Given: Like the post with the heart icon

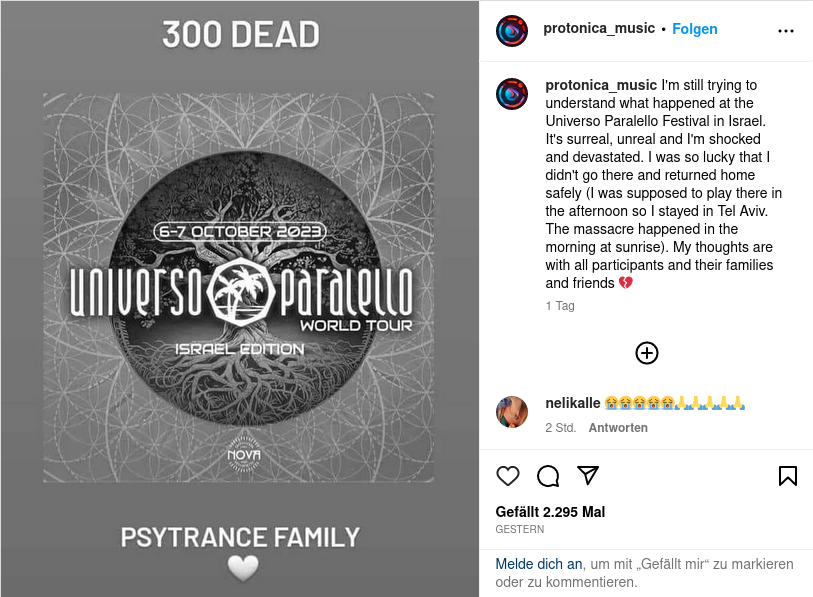Looking at the screenshot, I should pyautogui.click(x=508, y=476).
